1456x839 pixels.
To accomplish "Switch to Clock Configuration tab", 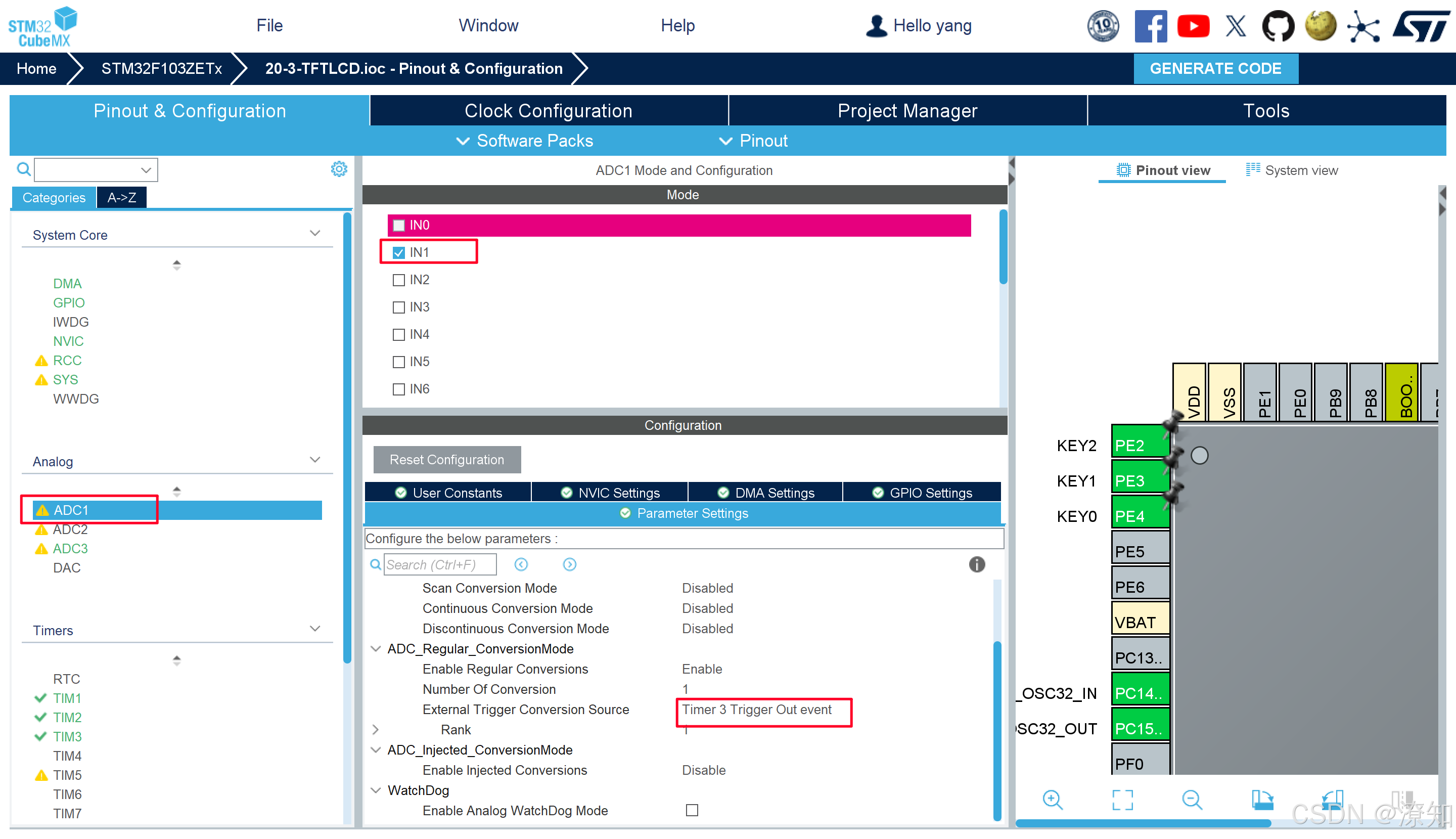I will click(548, 111).
